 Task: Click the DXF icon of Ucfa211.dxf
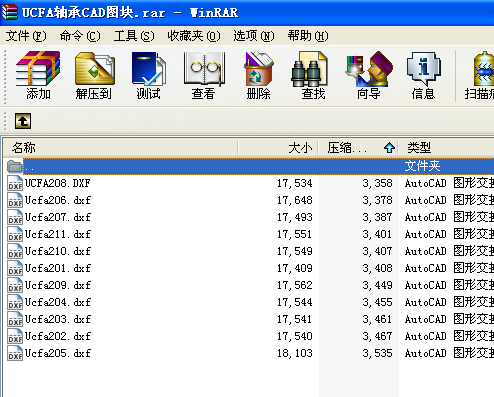coord(15,234)
